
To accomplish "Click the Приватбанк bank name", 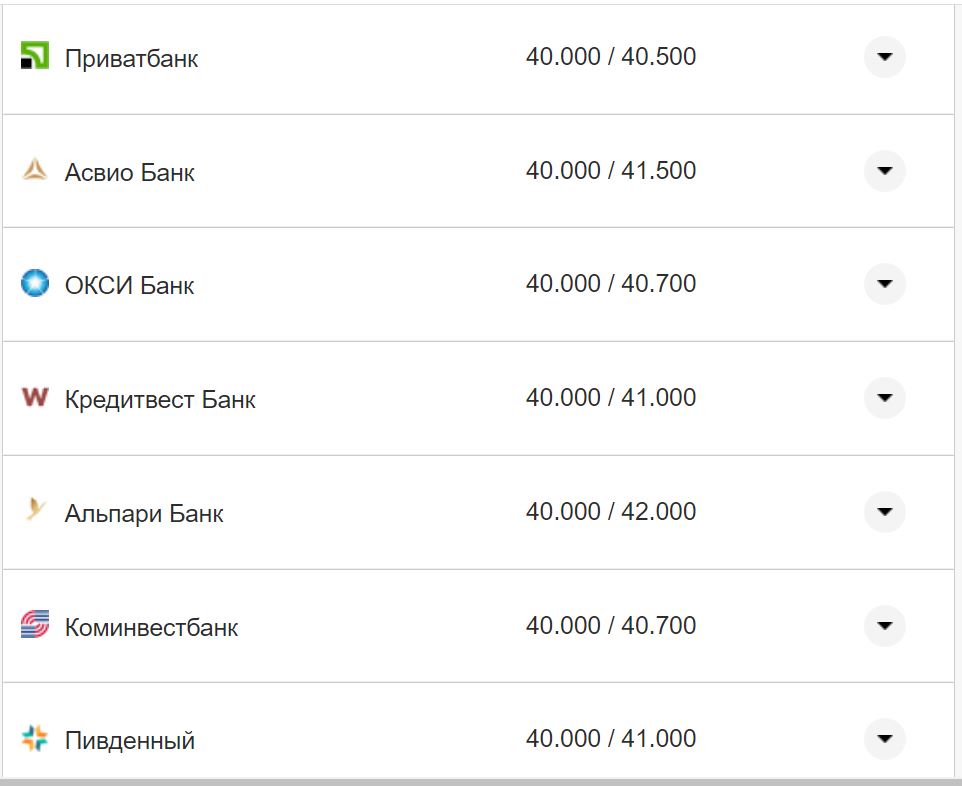I will click(131, 59).
